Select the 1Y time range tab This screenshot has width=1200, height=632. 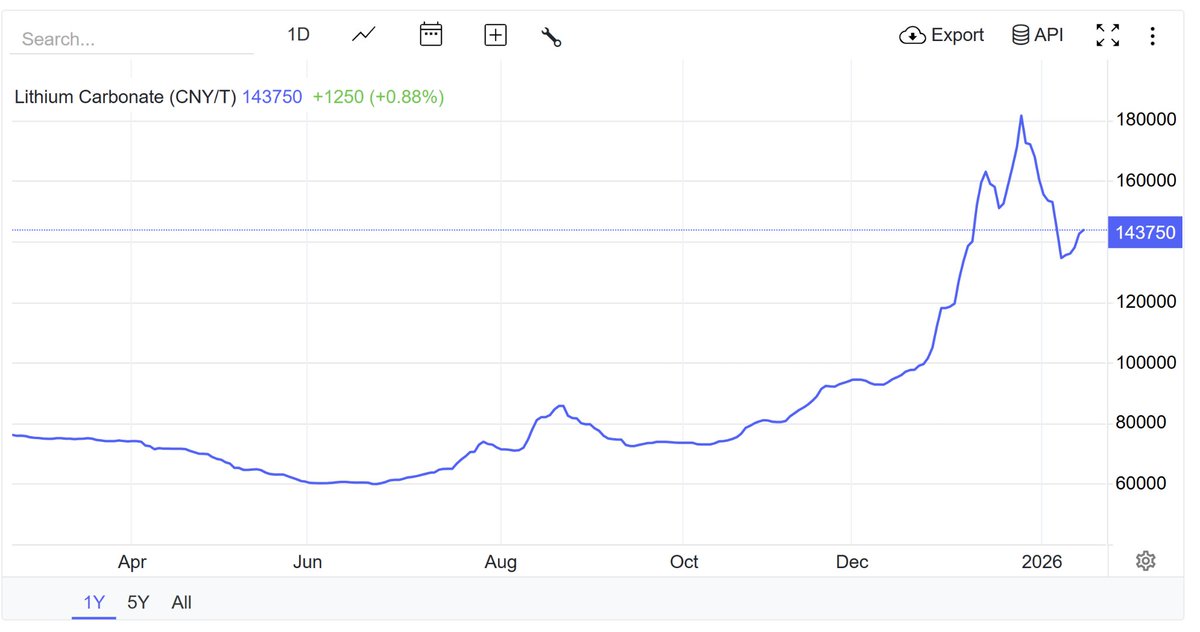coord(94,602)
